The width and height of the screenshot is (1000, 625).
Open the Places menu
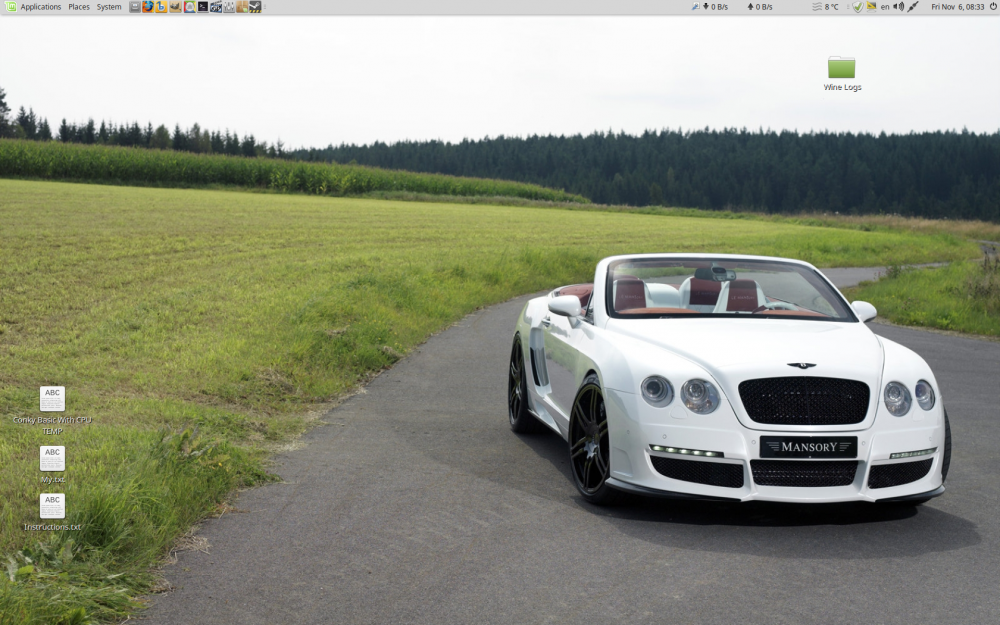pyautogui.click(x=79, y=7)
